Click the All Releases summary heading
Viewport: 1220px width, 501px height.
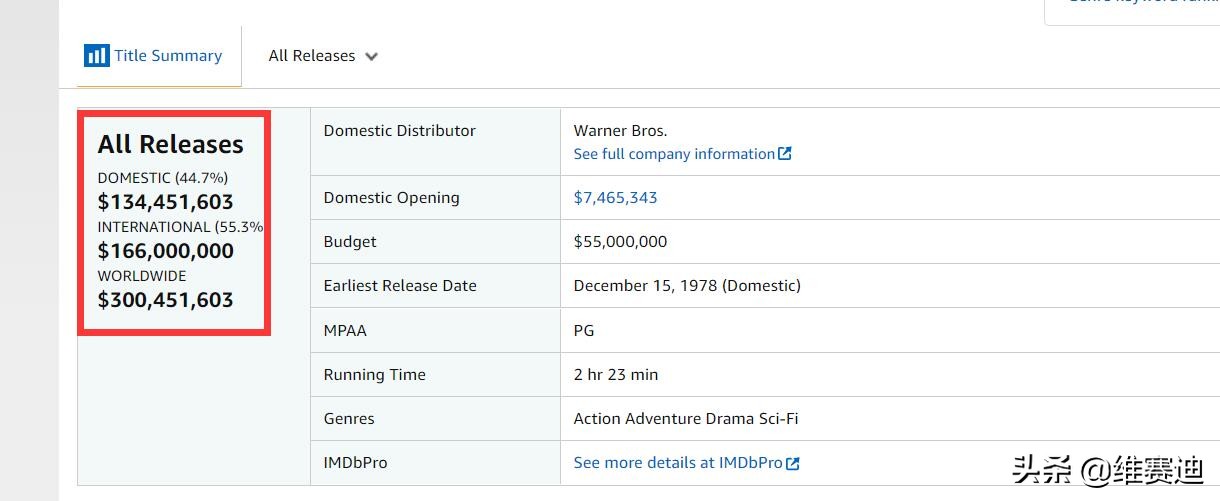click(x=170, y=144)
